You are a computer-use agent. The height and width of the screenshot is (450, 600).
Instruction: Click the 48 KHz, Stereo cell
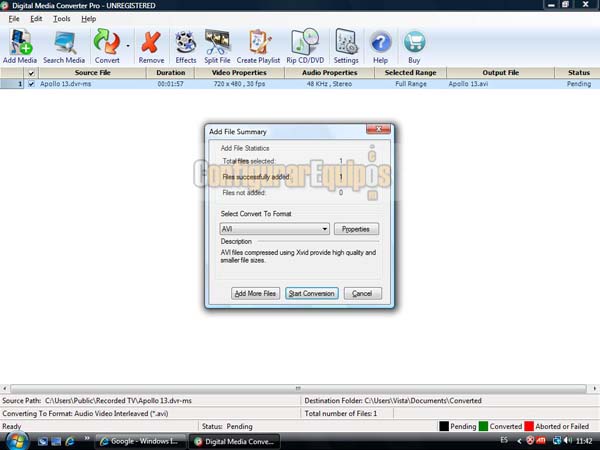pyautogui.click(x=329, y=84)
